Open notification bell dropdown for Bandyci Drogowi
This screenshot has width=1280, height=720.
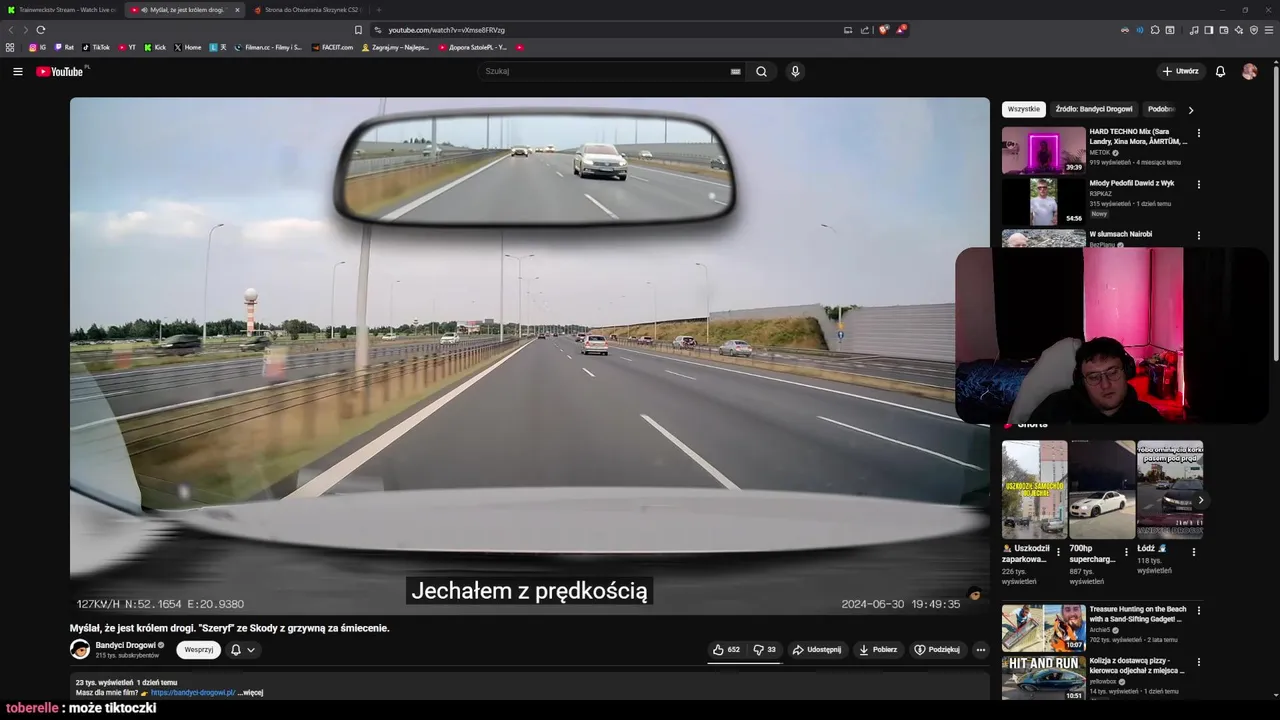coord(242,650)
